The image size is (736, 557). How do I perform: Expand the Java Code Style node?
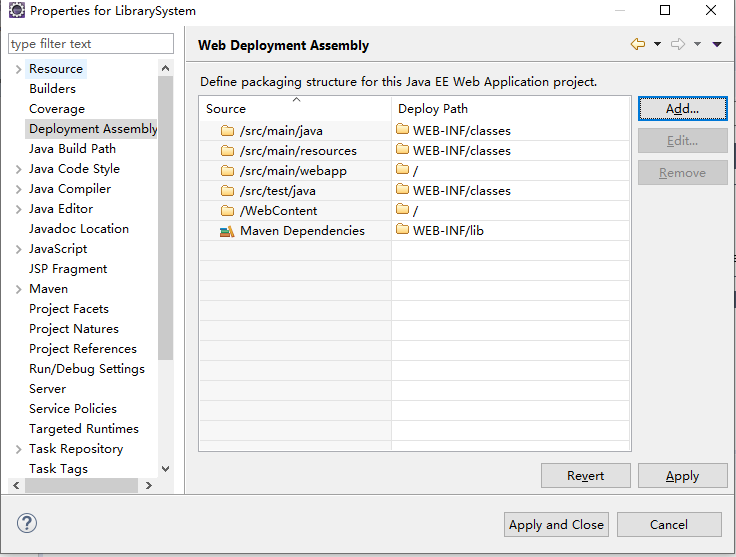19,169
